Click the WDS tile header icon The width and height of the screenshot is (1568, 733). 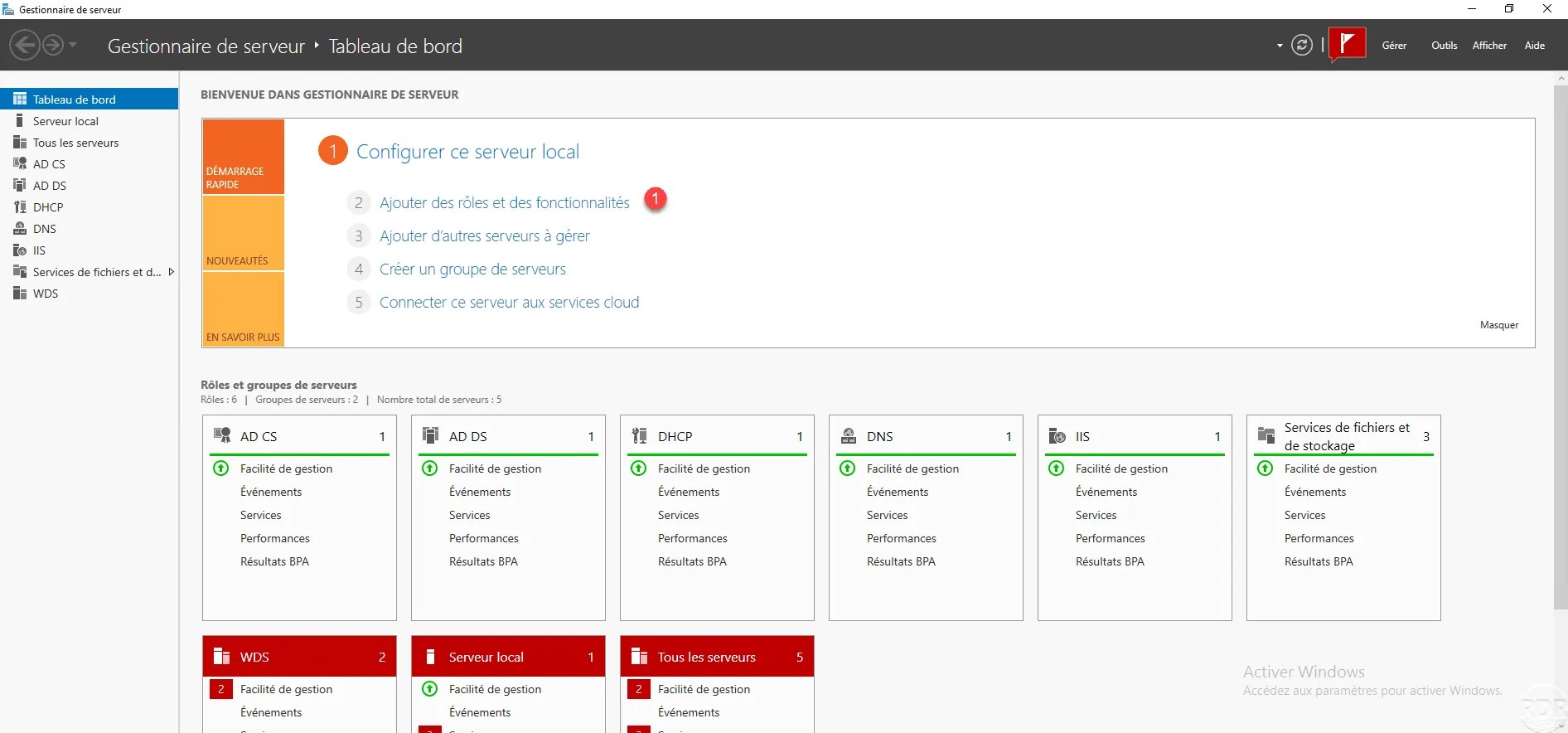pos(222,656)
